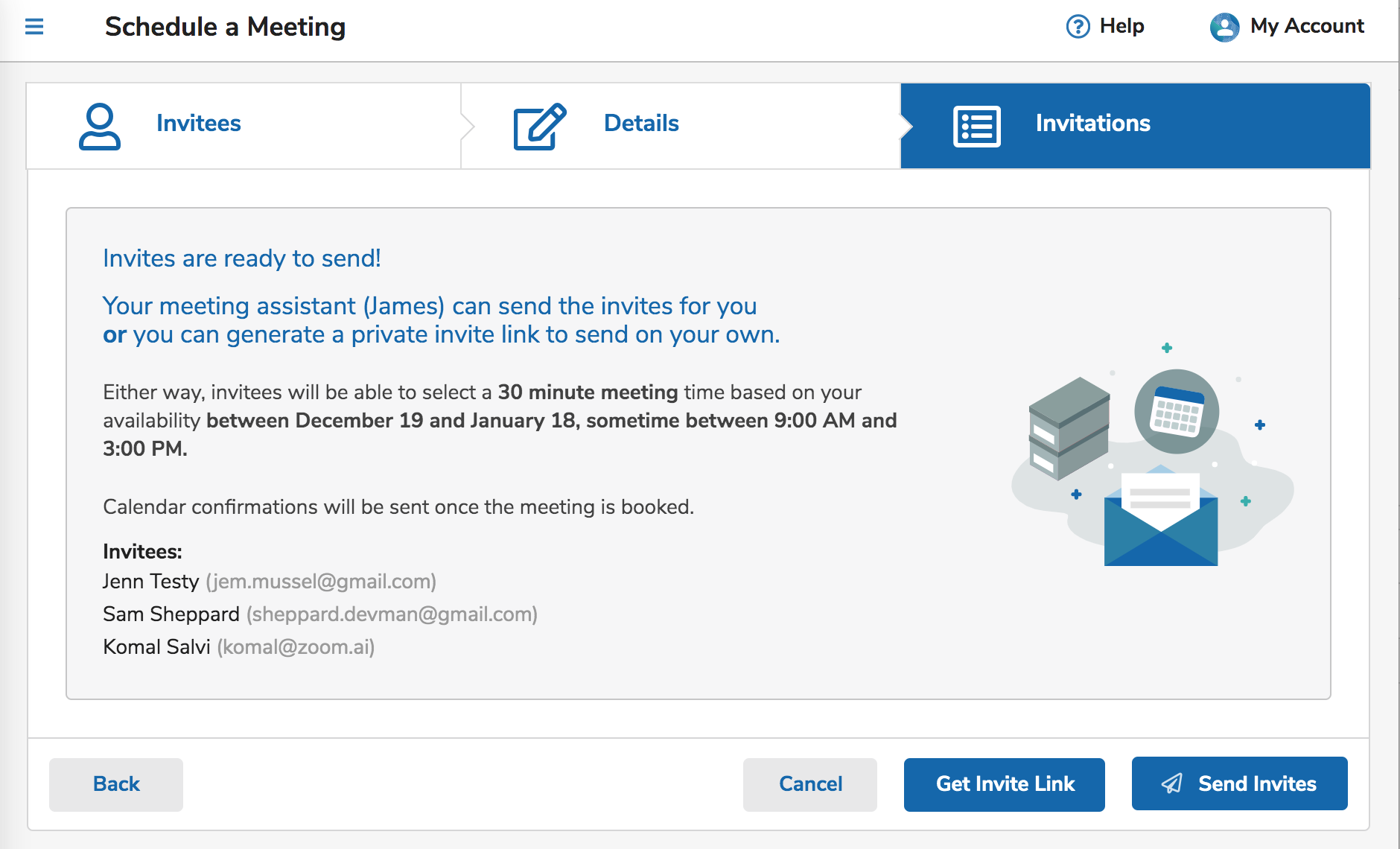Open the Invitations step
The width and height of the screenshot is (1400, 849).
(x=1091, y=123)
